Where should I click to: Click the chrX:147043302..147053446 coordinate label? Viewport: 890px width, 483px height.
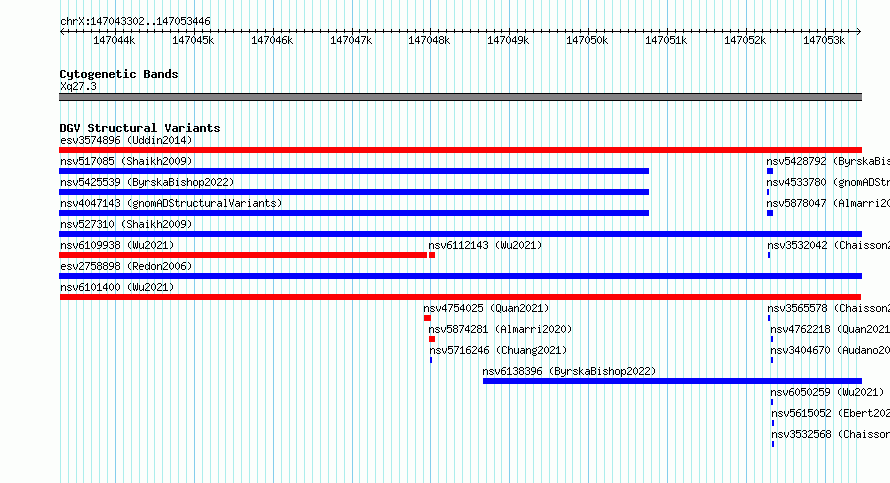(x=135, y=21)
